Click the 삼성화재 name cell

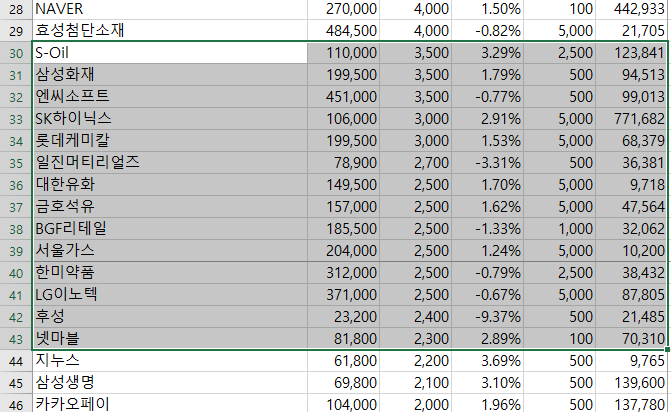[170, 75]
